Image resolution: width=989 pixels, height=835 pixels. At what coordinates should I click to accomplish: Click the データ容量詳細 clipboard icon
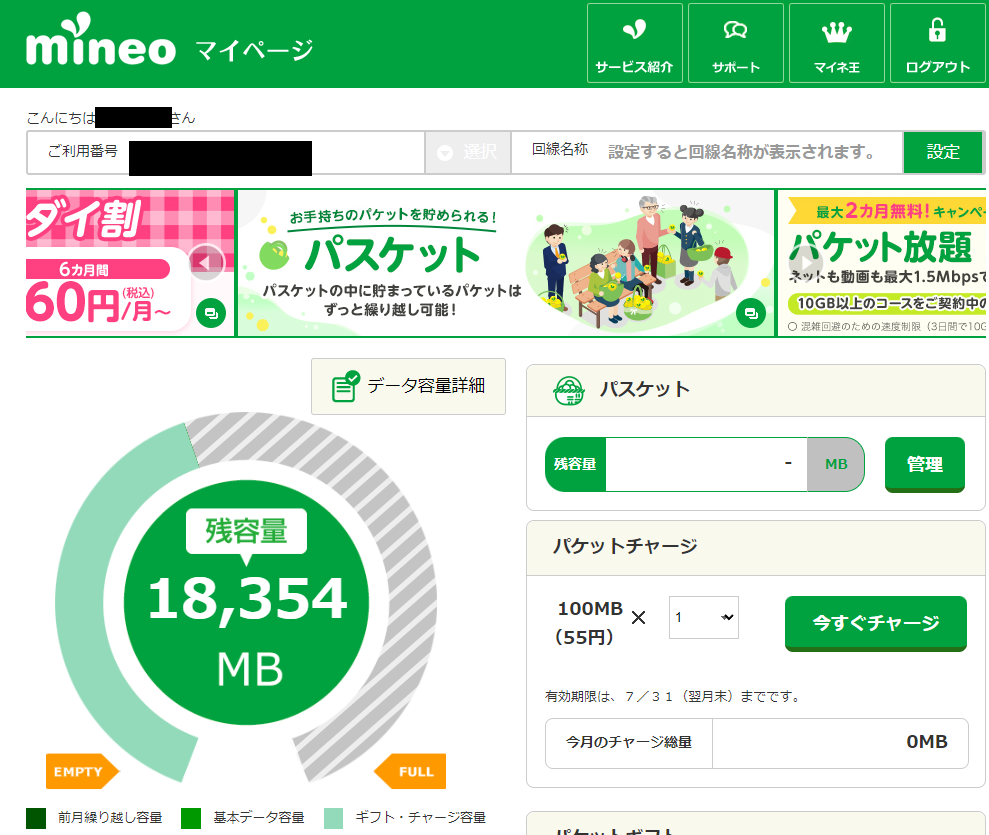(346, 386)
